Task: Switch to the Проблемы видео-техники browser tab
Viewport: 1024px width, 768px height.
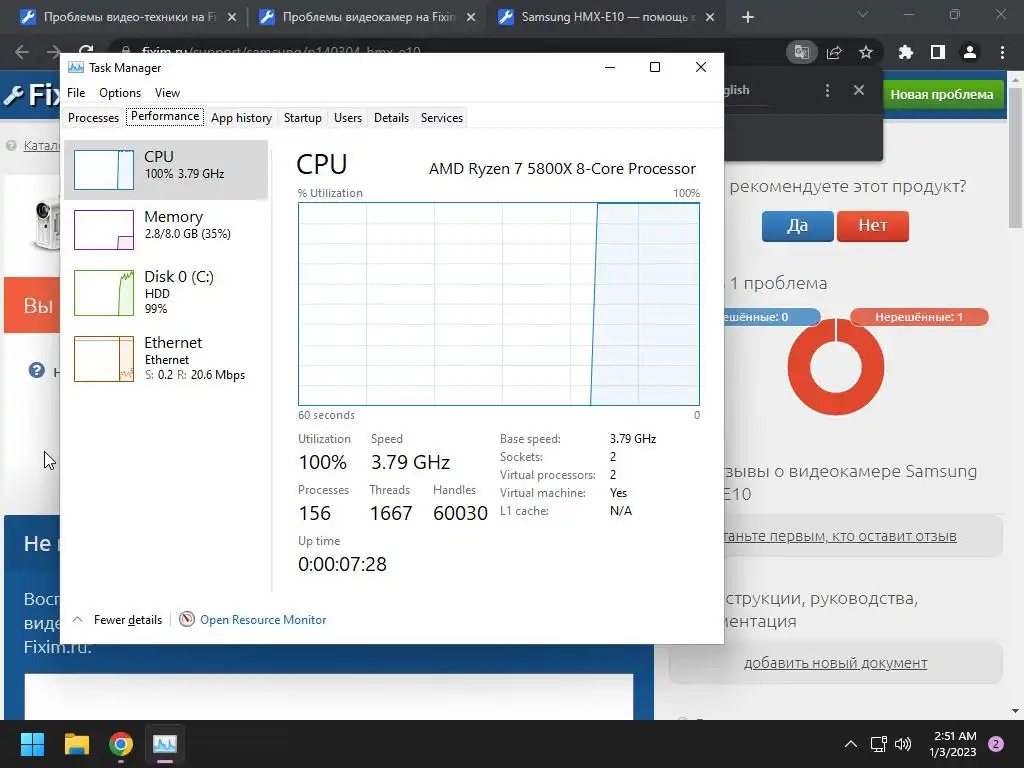Action: click(x=127, y=17)
